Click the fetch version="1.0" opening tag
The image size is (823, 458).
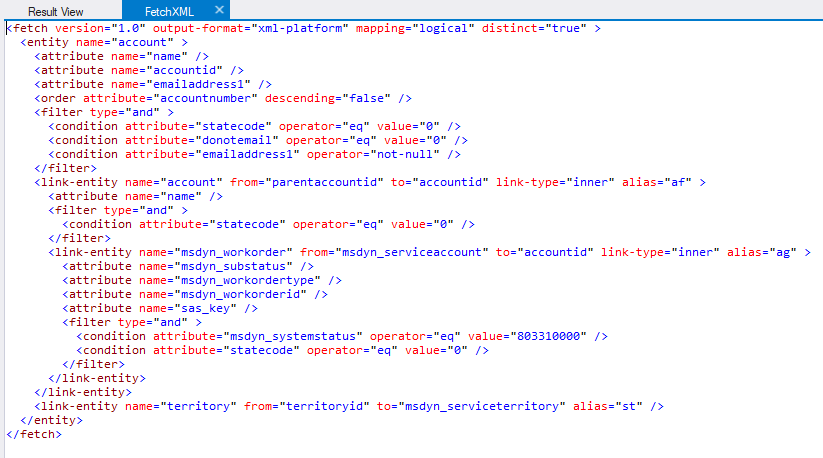[x=70, y=28]
